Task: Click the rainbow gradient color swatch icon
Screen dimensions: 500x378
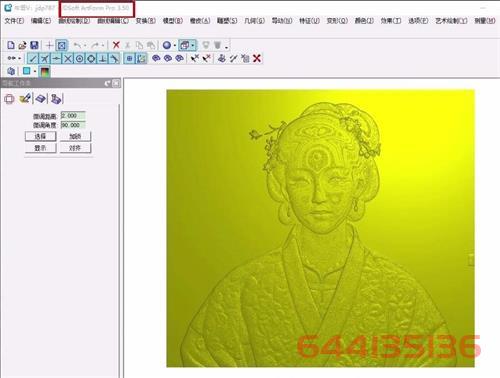Action: pyautogui.click(x=45, y=71)
